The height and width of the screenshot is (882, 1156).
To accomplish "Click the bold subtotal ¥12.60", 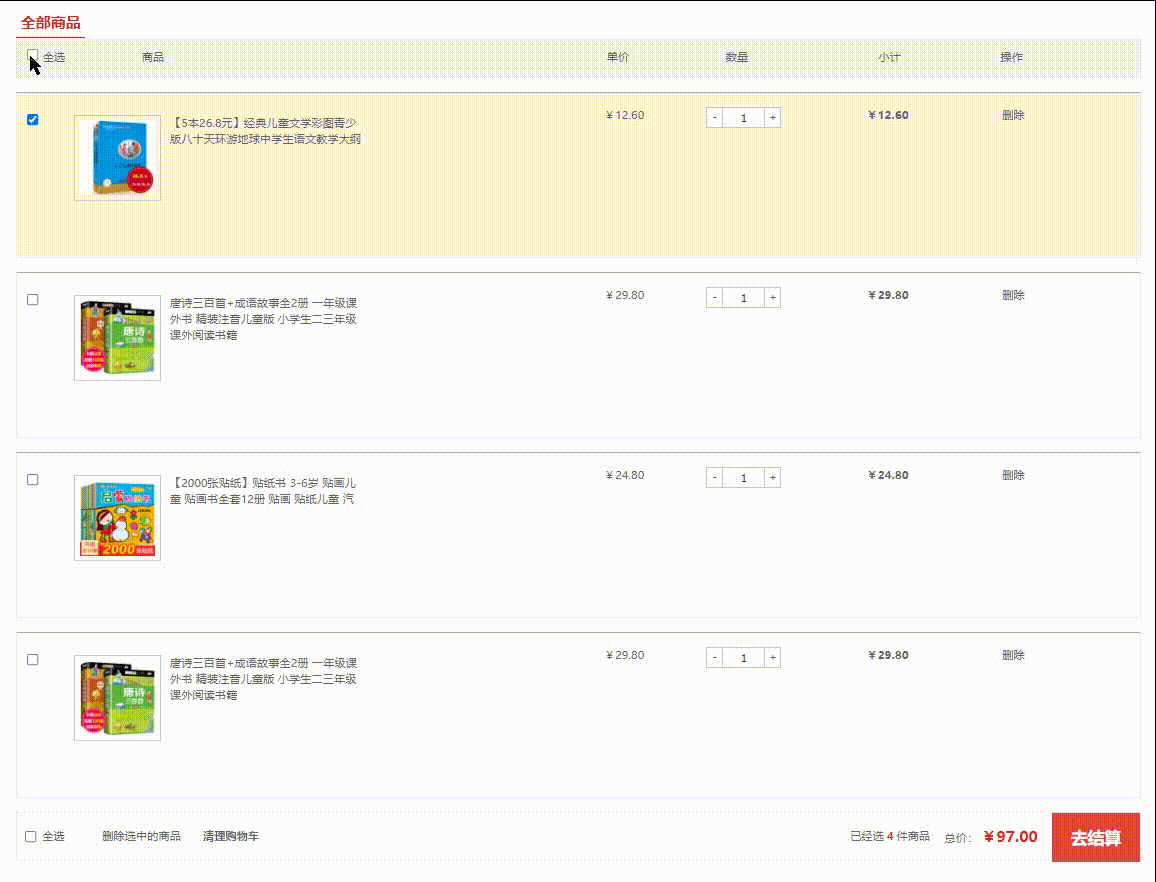I will pos(888,115).
